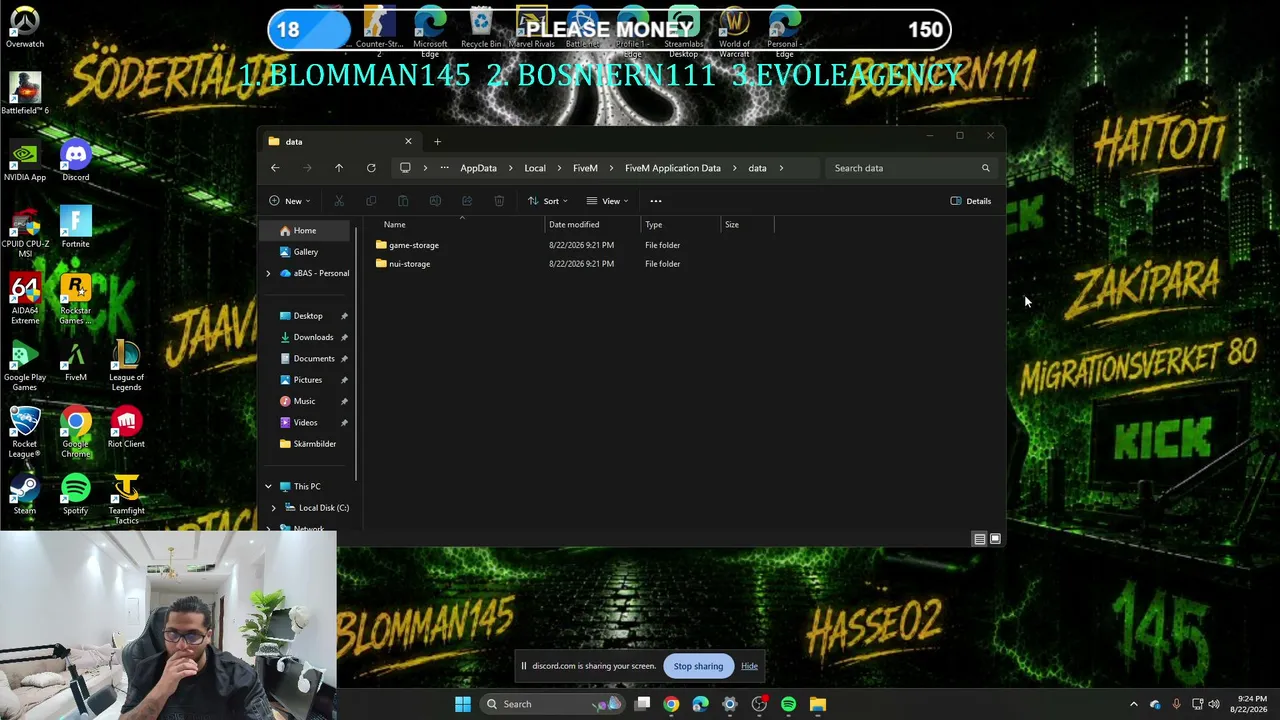Open the New item dropdown

click(x=290, y=201)
